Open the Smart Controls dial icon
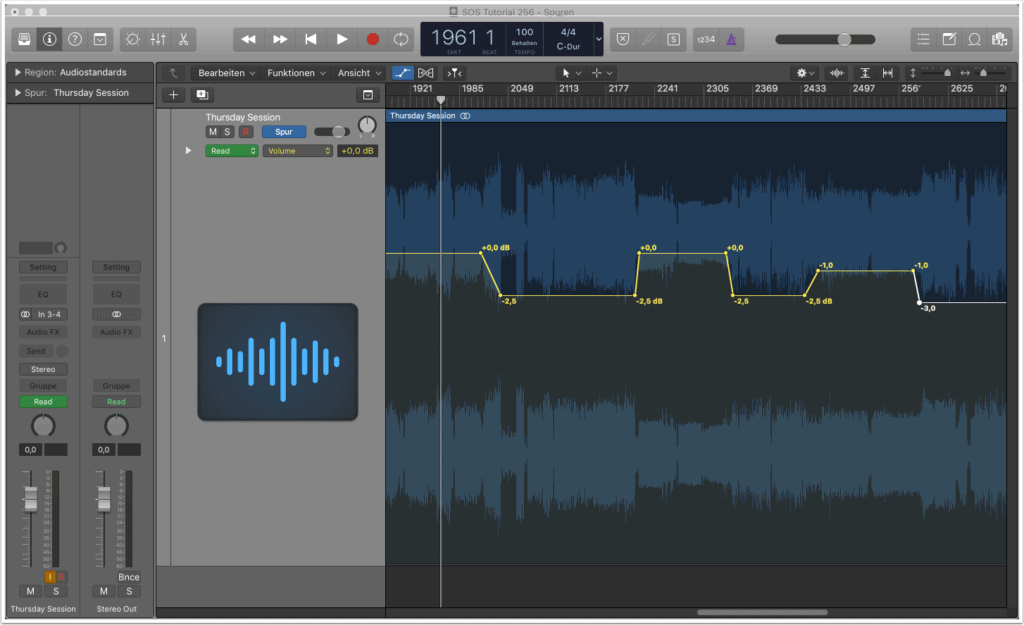Screen dimensions: 1024x625 (x=132, y=39)
